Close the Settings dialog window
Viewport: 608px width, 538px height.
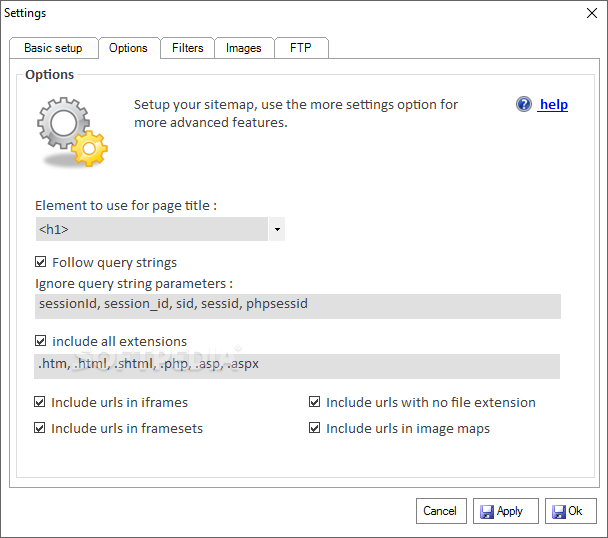(589, 13)
